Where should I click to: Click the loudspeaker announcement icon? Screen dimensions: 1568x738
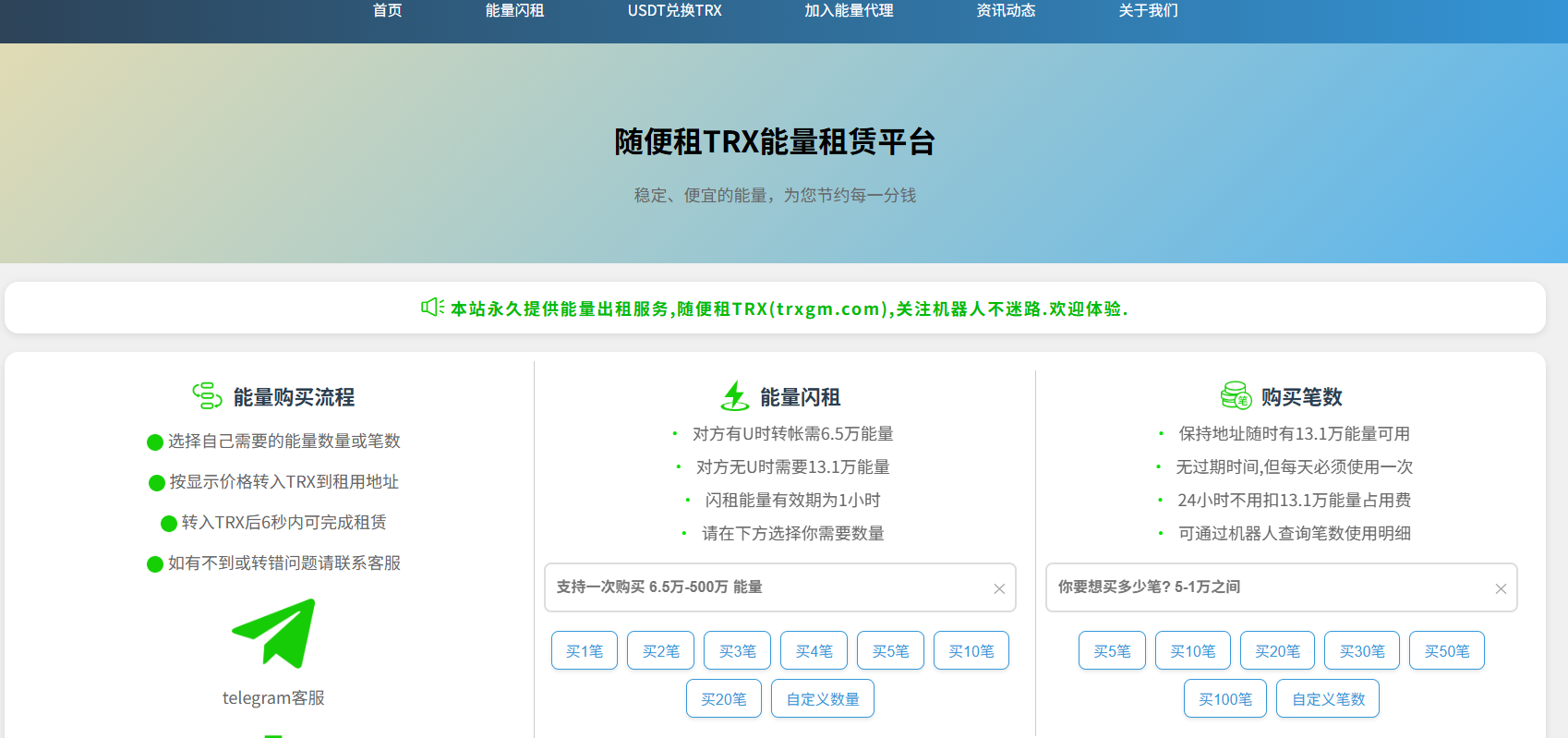click(x=432, y=308)
